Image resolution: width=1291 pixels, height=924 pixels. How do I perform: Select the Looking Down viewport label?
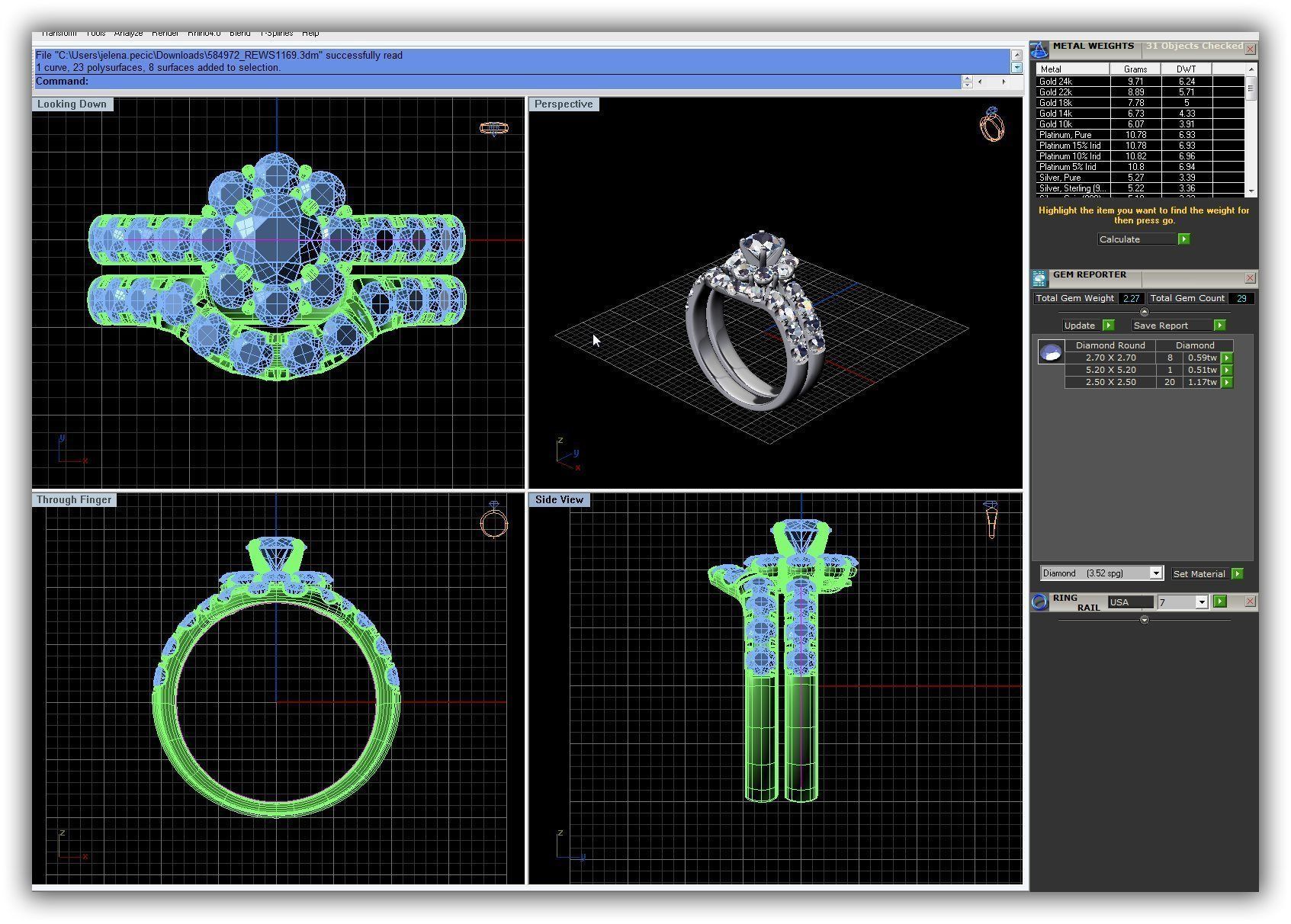coord(72,104)
